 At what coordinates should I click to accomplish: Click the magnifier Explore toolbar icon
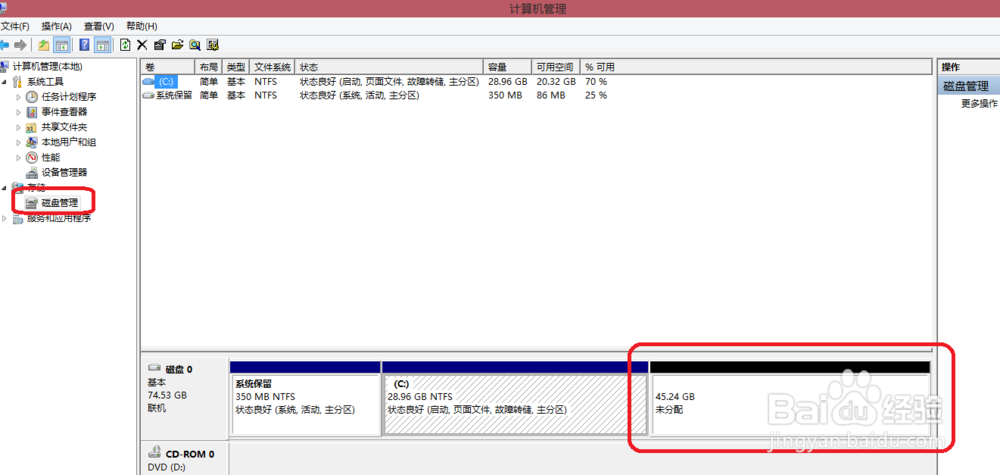tap(195, 45)
